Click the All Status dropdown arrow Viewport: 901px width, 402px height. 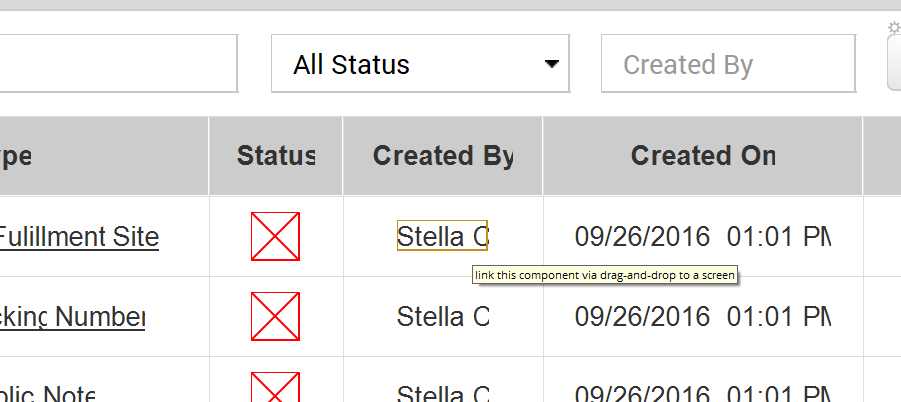pyautogui.click(x=551, y=65)
